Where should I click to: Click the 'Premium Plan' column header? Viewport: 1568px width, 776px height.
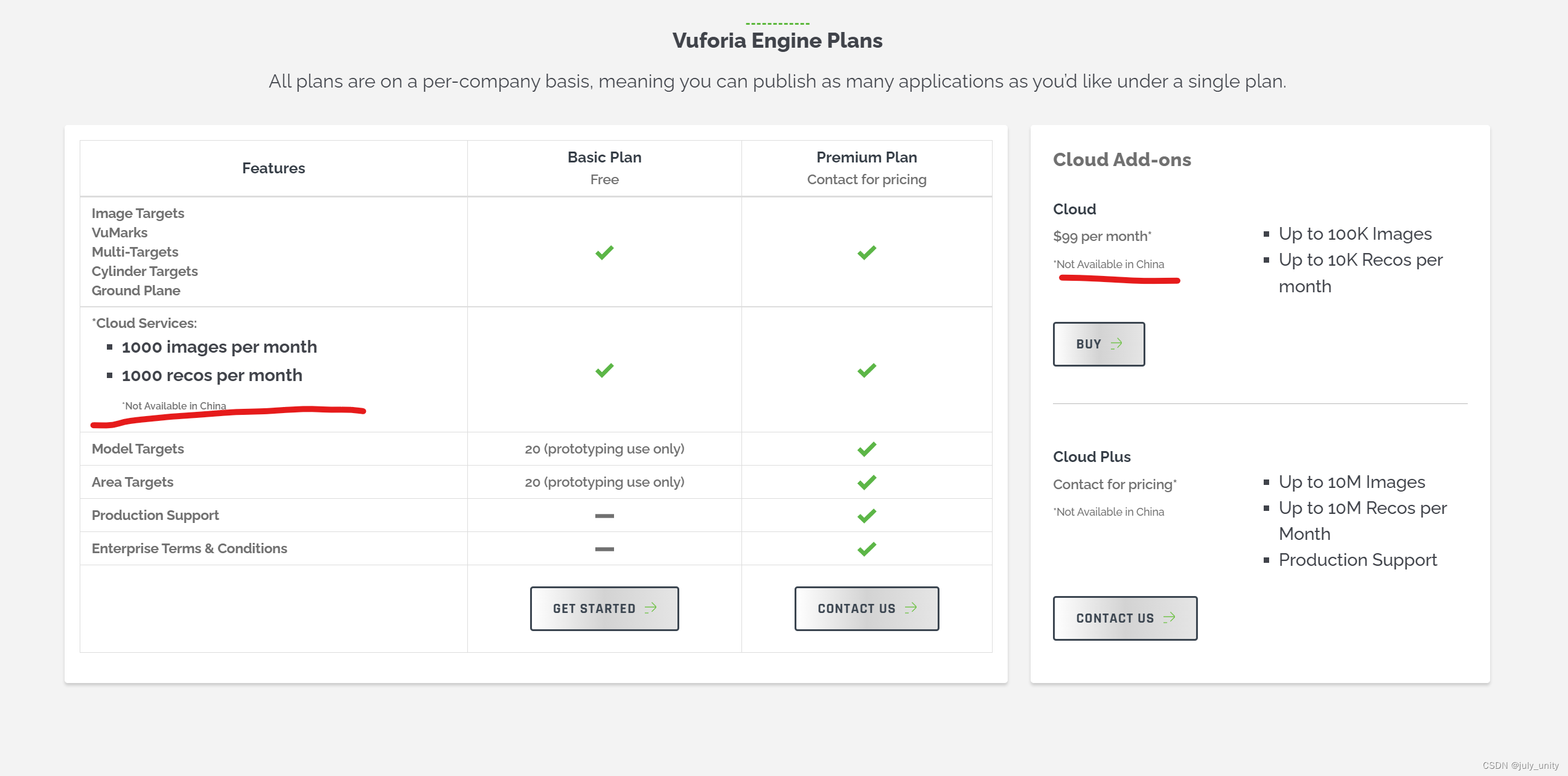866,157
